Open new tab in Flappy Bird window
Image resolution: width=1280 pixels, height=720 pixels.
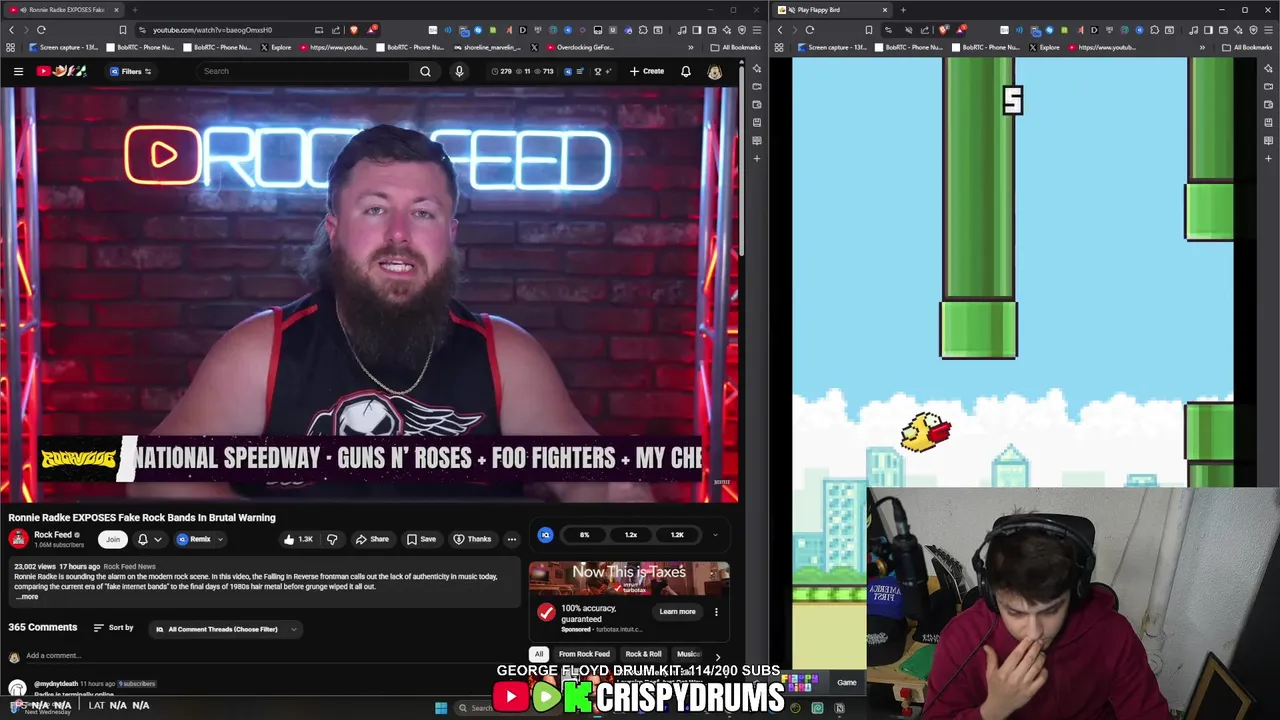click(902, 10)
